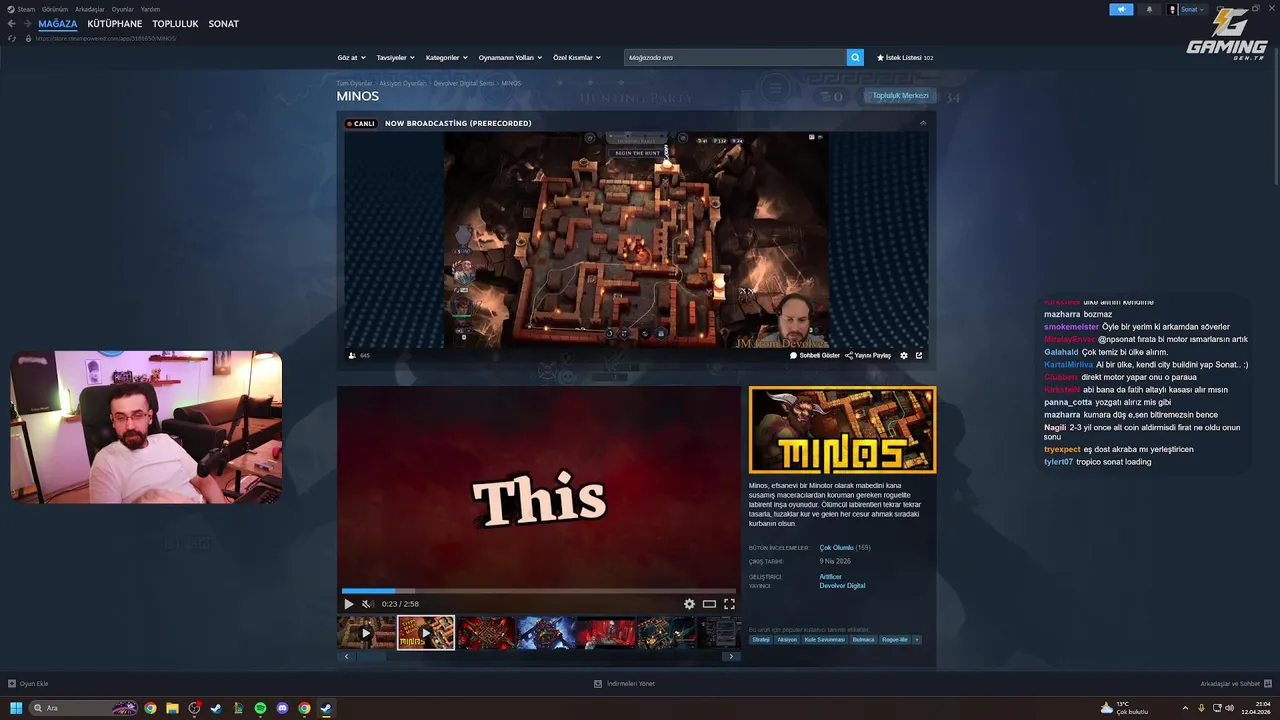Open Devolver Digital publisher link
Screen dimensions: 1280x720
tap(842, 586)
